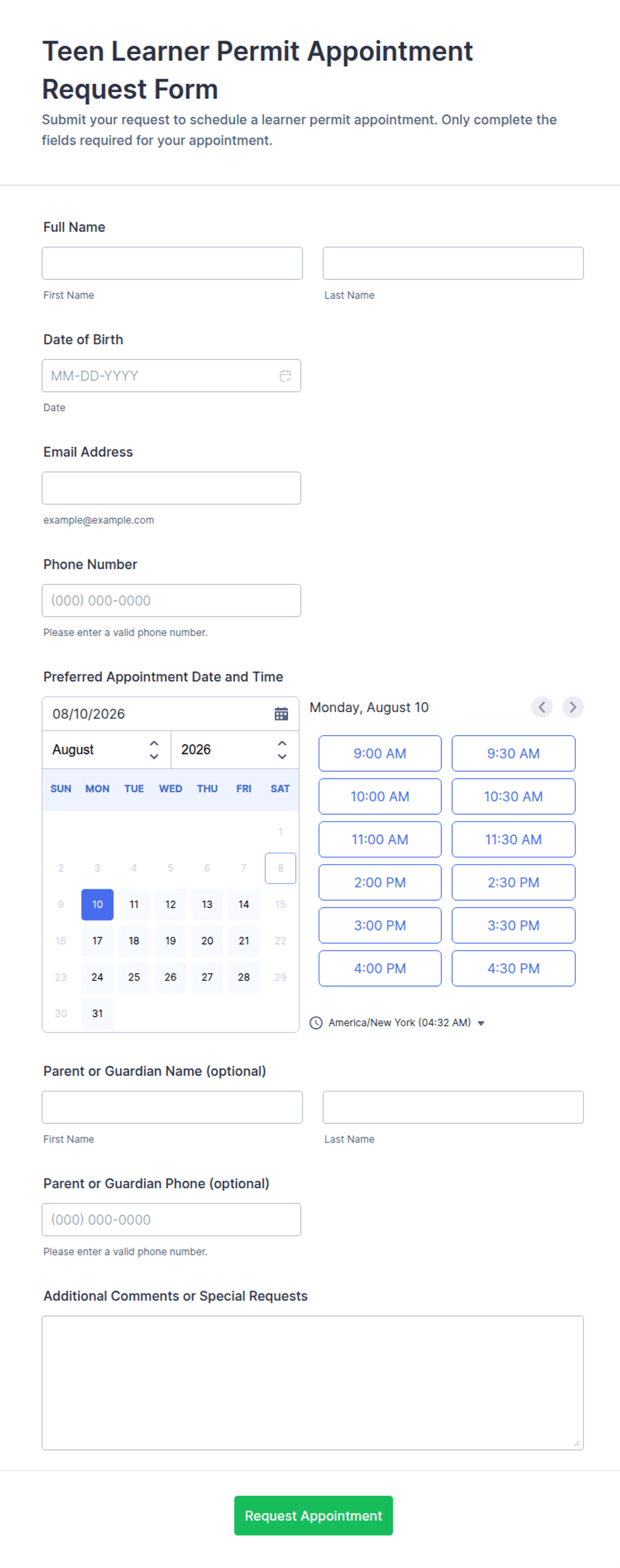Select August 31 in the calendar

97,1013
